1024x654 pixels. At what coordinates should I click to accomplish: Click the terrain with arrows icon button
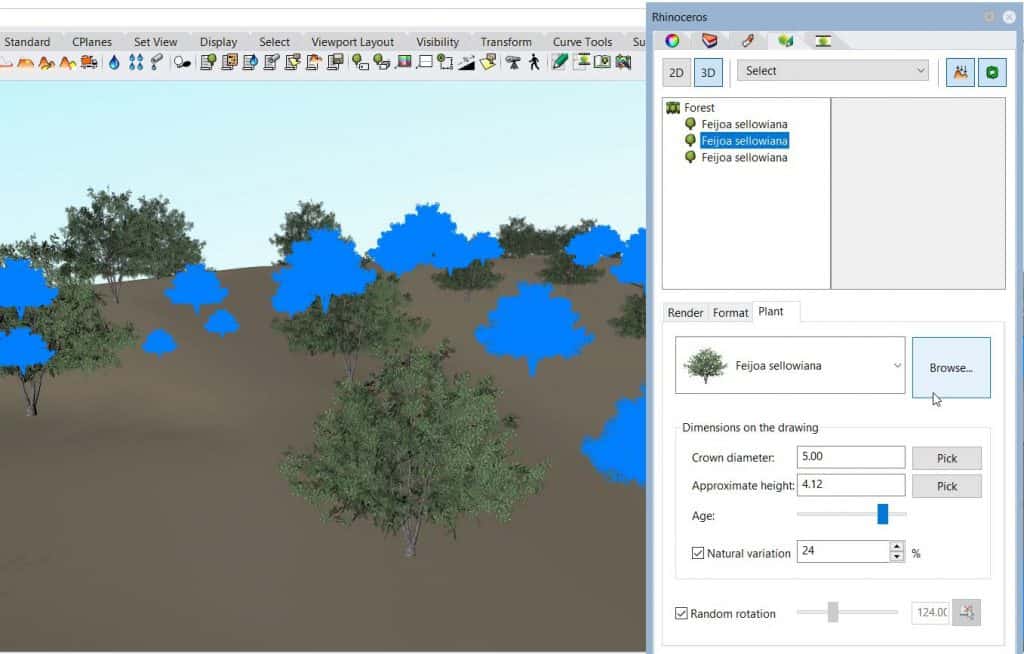pyautogui.click(x=960, y=73)
